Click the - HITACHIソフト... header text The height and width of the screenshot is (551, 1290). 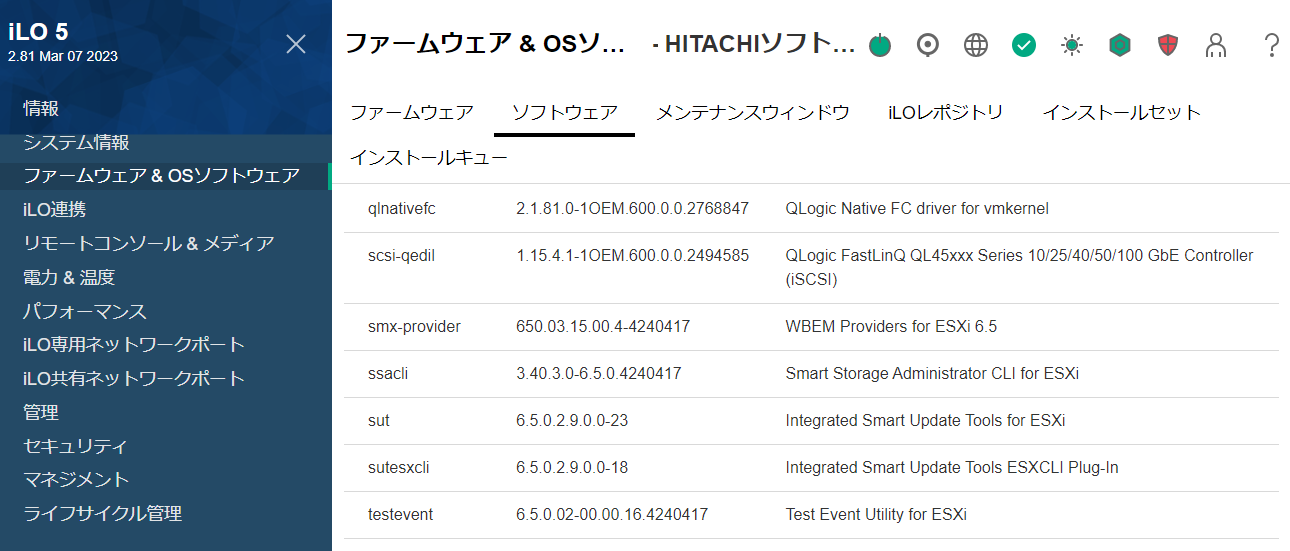[755, 44]
